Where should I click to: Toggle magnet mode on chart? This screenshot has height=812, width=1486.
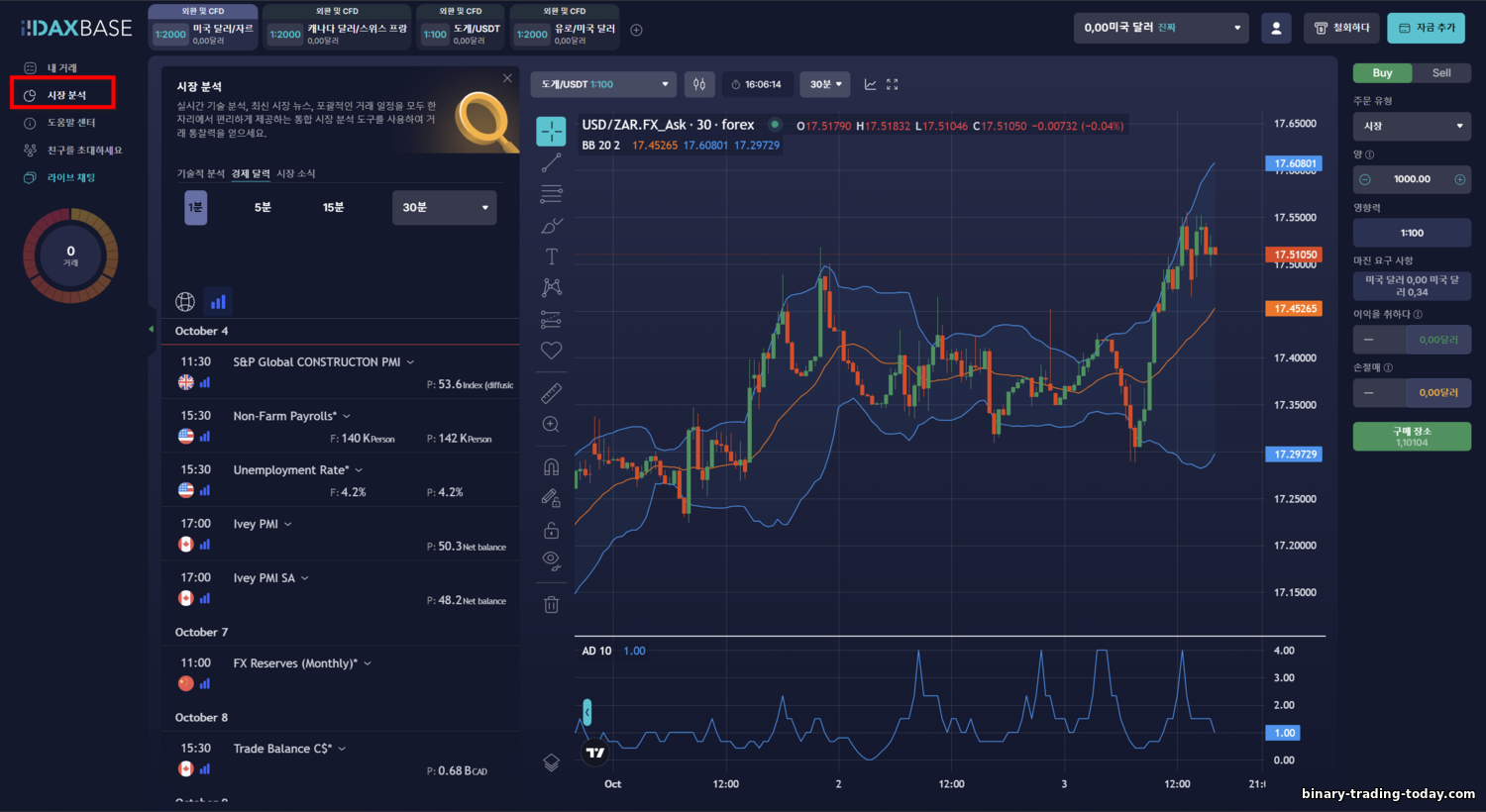(x=551, y=466)
